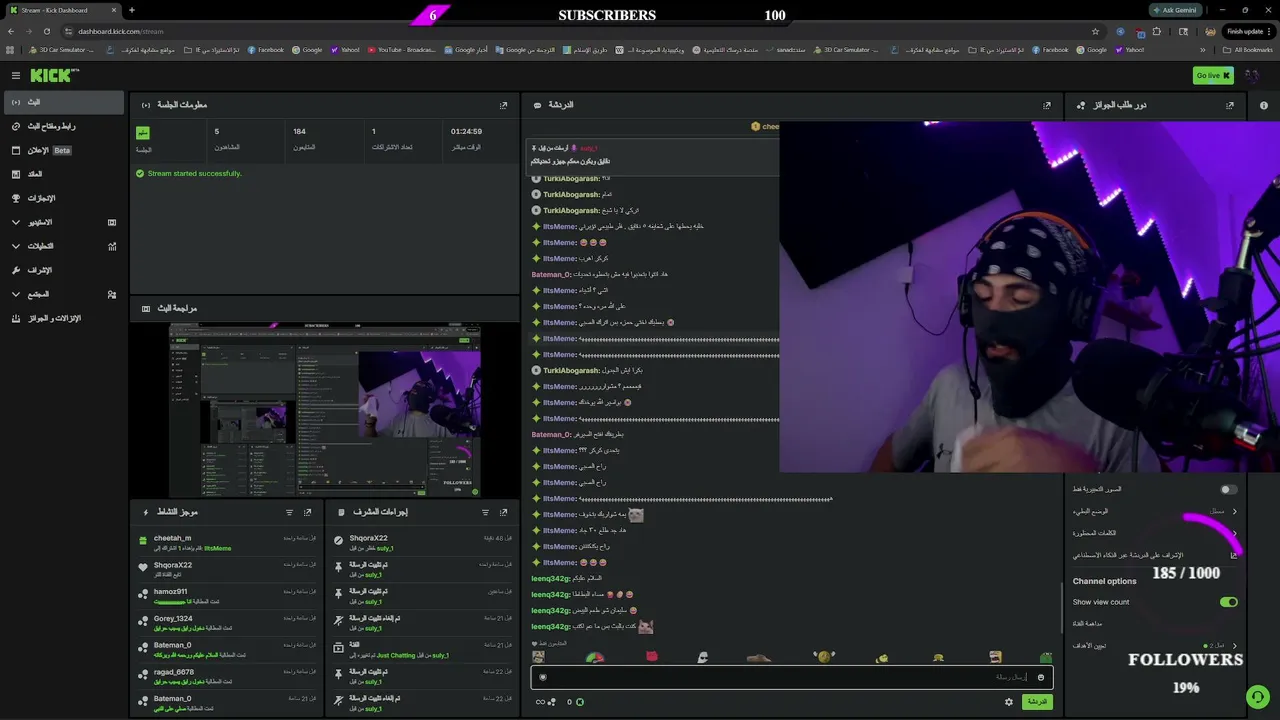Pop out the activity feed panel
1280x720 pixels.
tap(307, 512)
